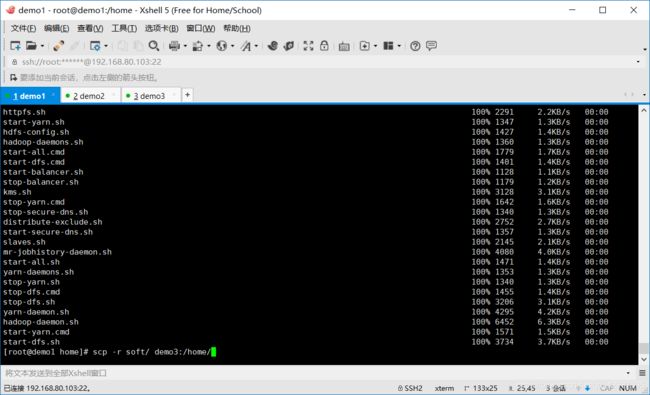The image size is (650, 395).
Task: Open the 选项卡(B) menu
Action: [x=161, y=28]
